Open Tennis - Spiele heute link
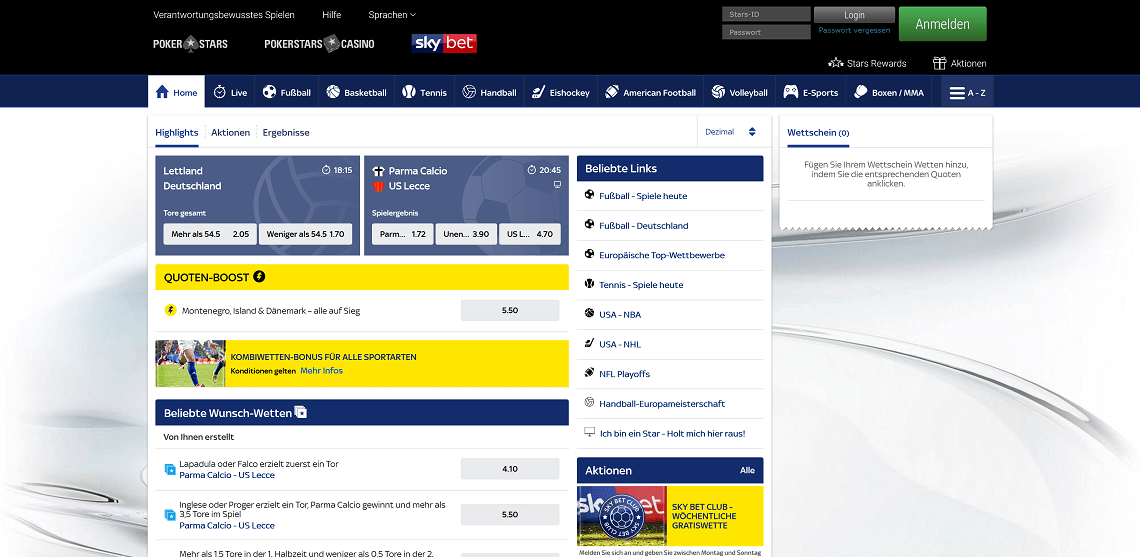 click(x=641, y=285)
